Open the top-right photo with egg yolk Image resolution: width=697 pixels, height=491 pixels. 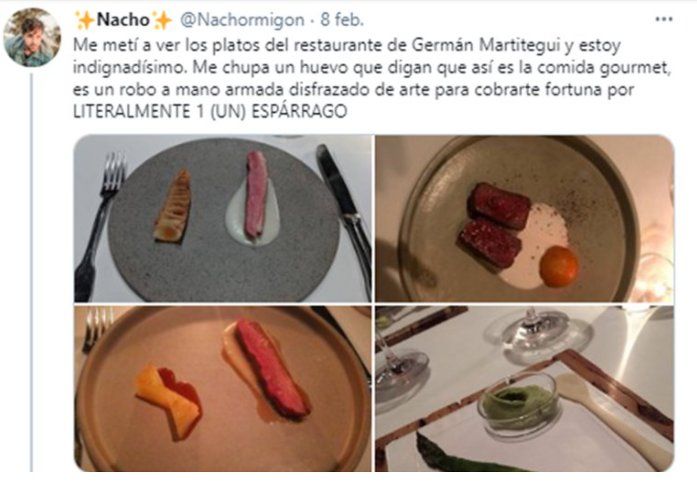coord(525,219)
